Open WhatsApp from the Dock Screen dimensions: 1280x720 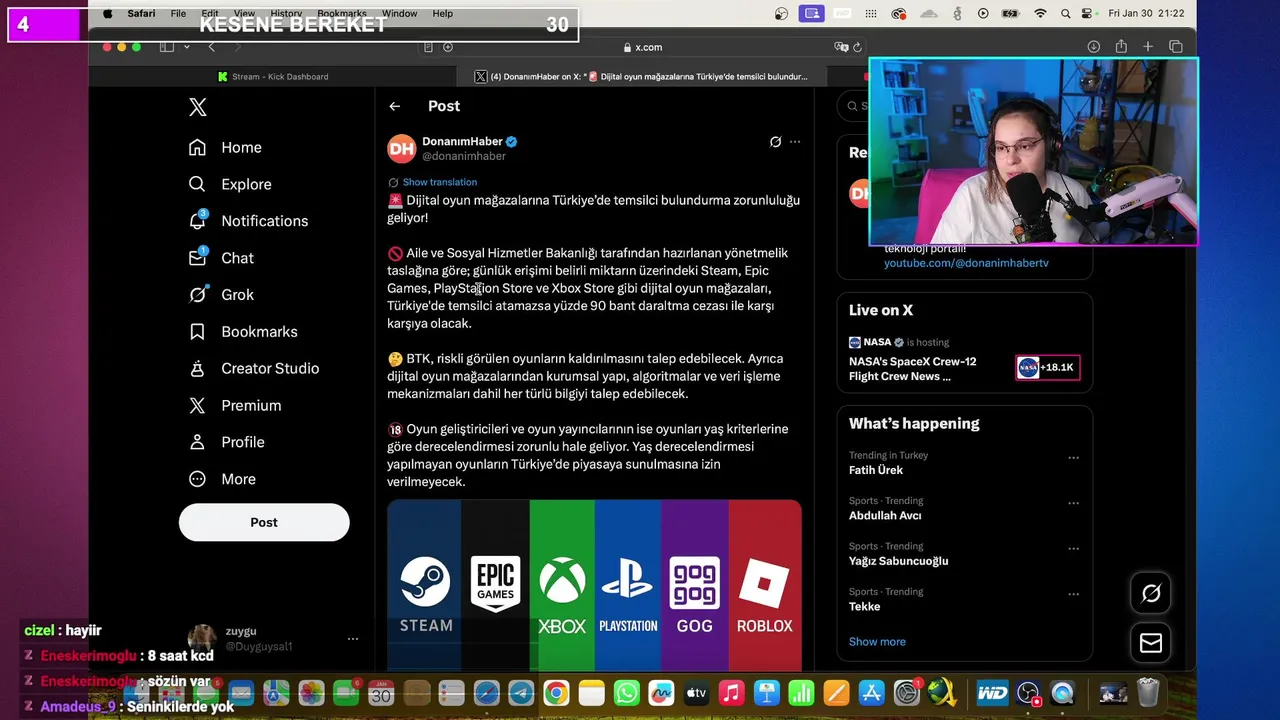(x=627, y=693)
